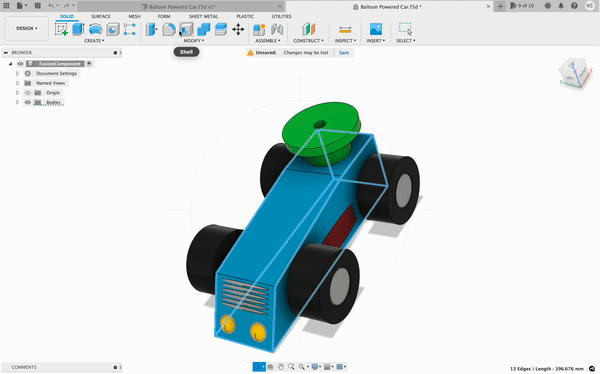Select the Combine tool
The width and height of the screenshot is (600, 374).
[x=204, y=29]
